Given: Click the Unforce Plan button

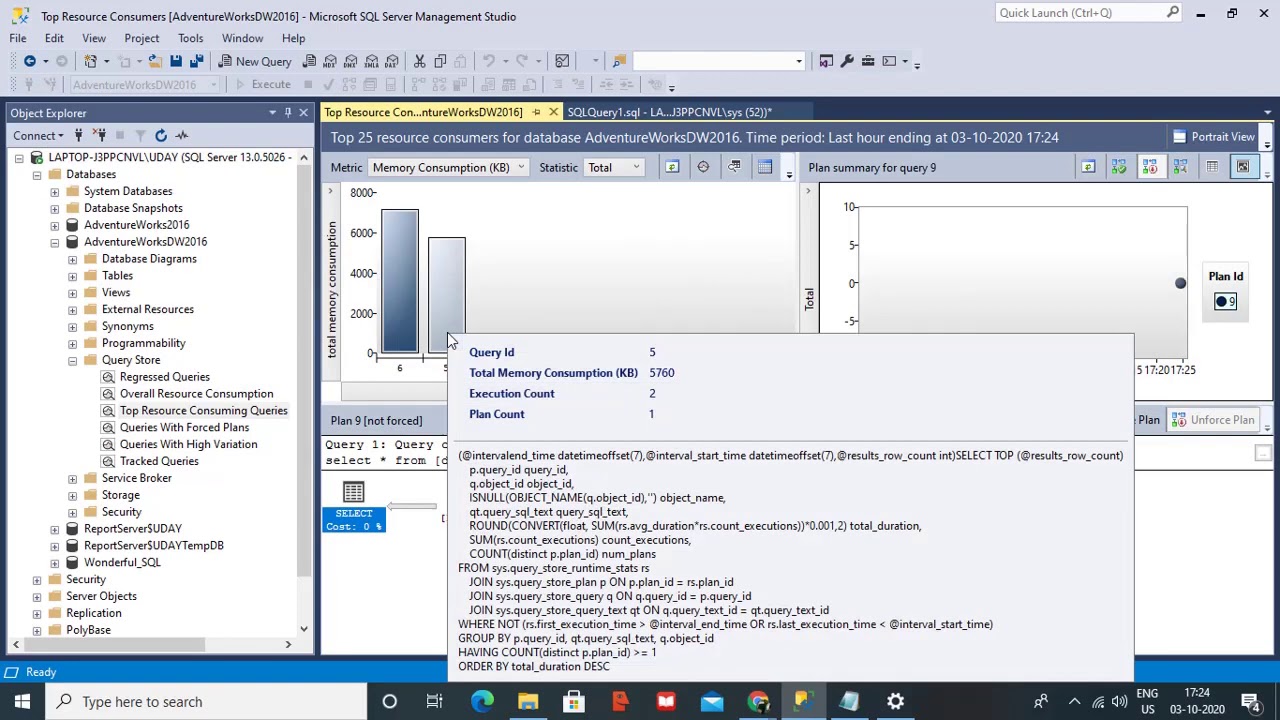Looking at the screenshot, I should [x=1212, y=420].
